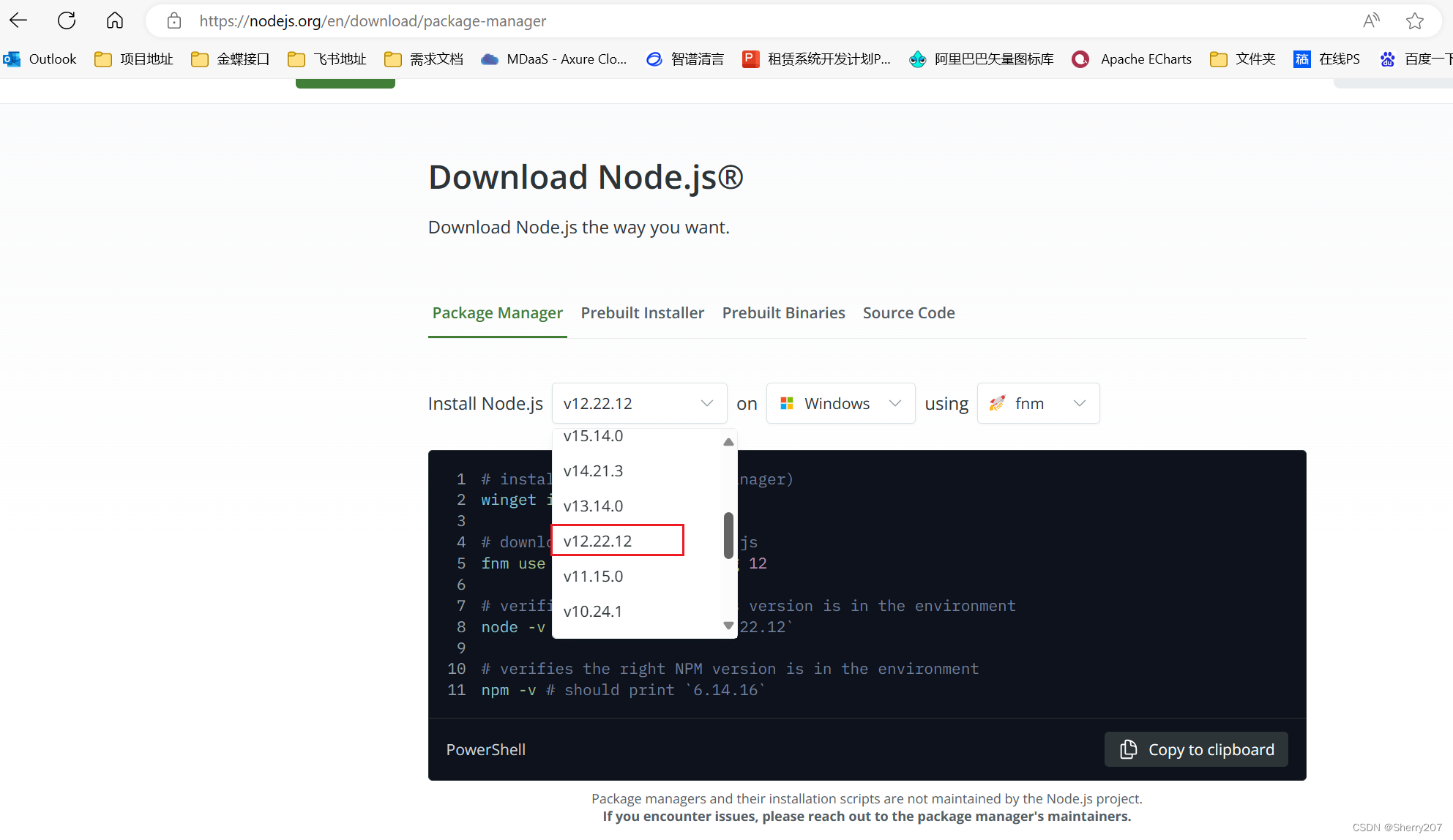Click version list scrollbar down arrow
The height and width of the screenshot is (840, 1453).
tap(728, 626)
